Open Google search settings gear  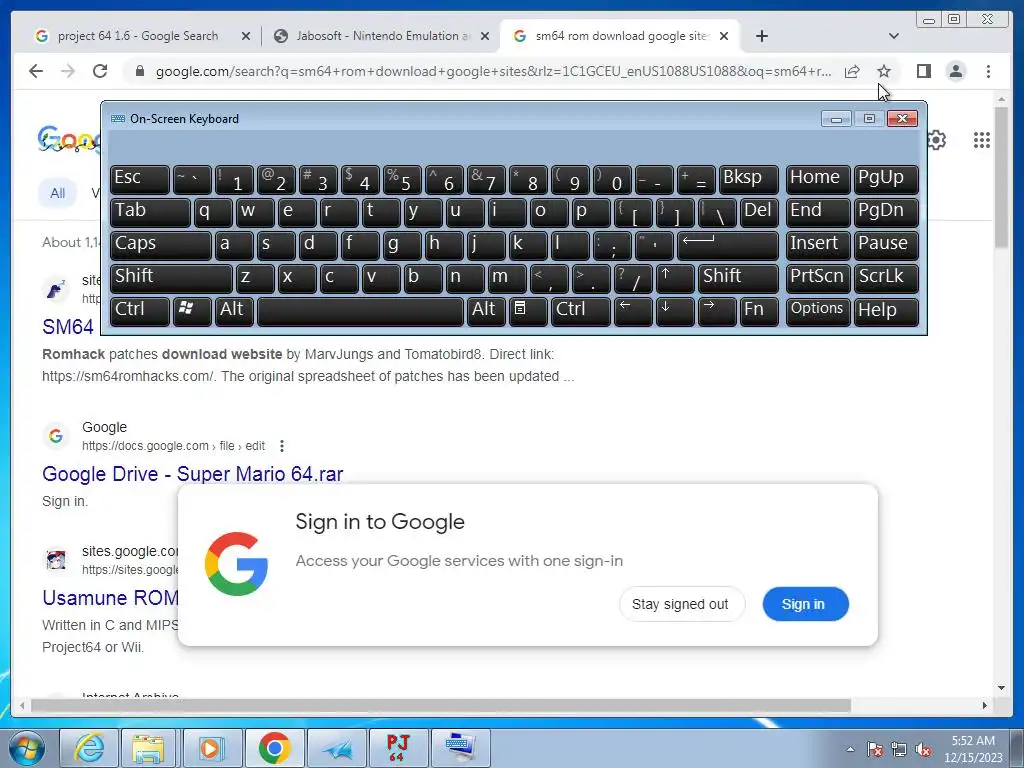[936, 140]
